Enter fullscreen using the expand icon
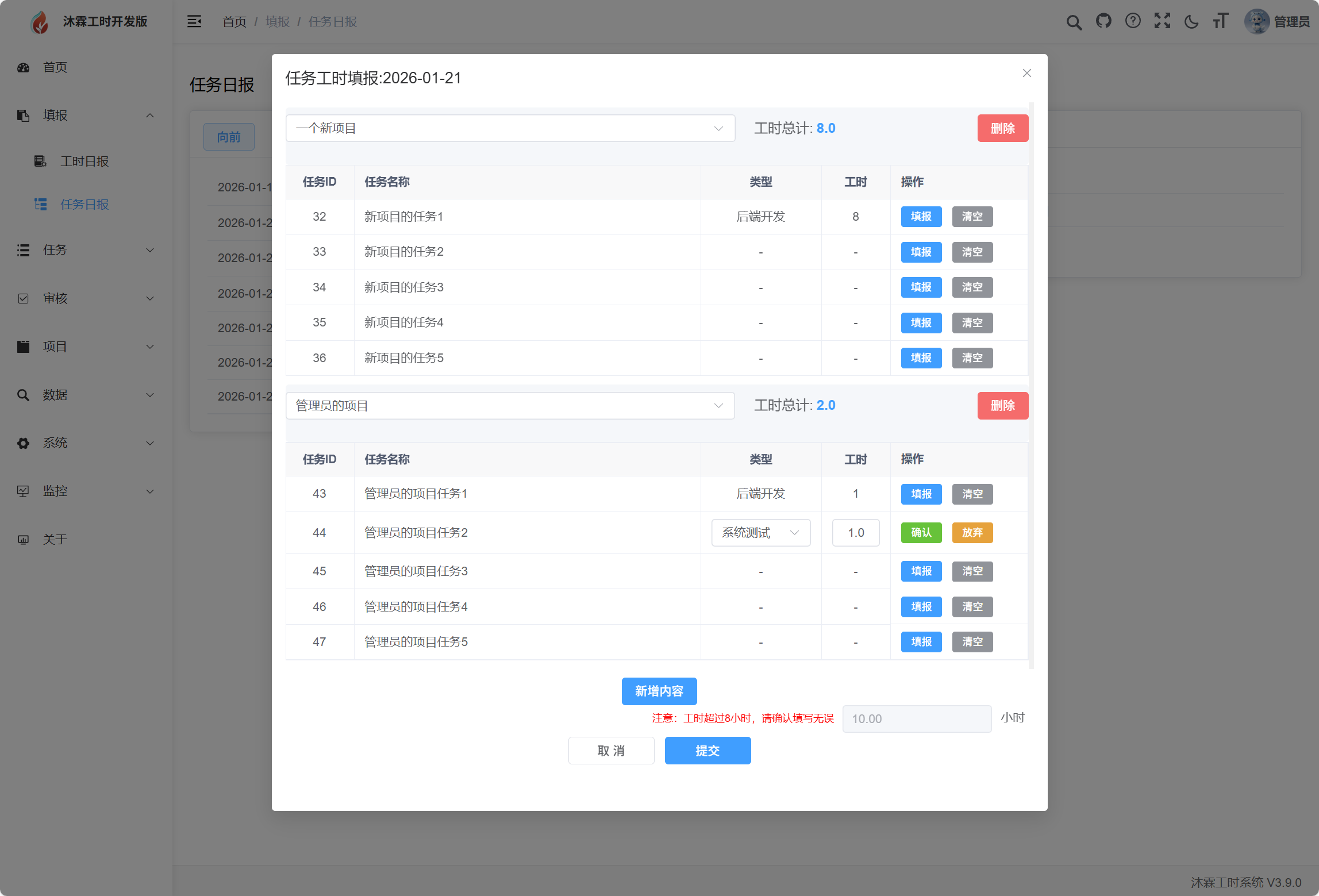 tap(1162, 21)
